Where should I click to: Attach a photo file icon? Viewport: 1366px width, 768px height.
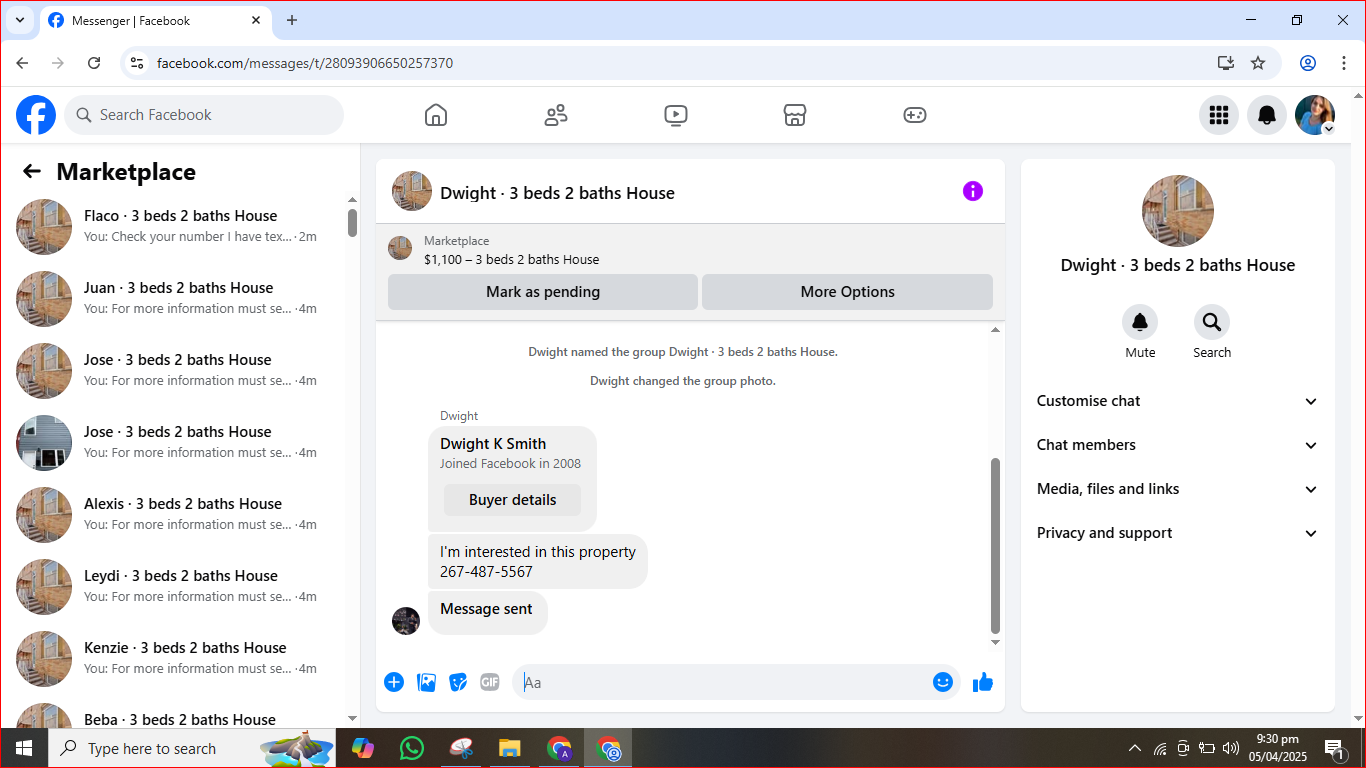click(x=426, y=682)
